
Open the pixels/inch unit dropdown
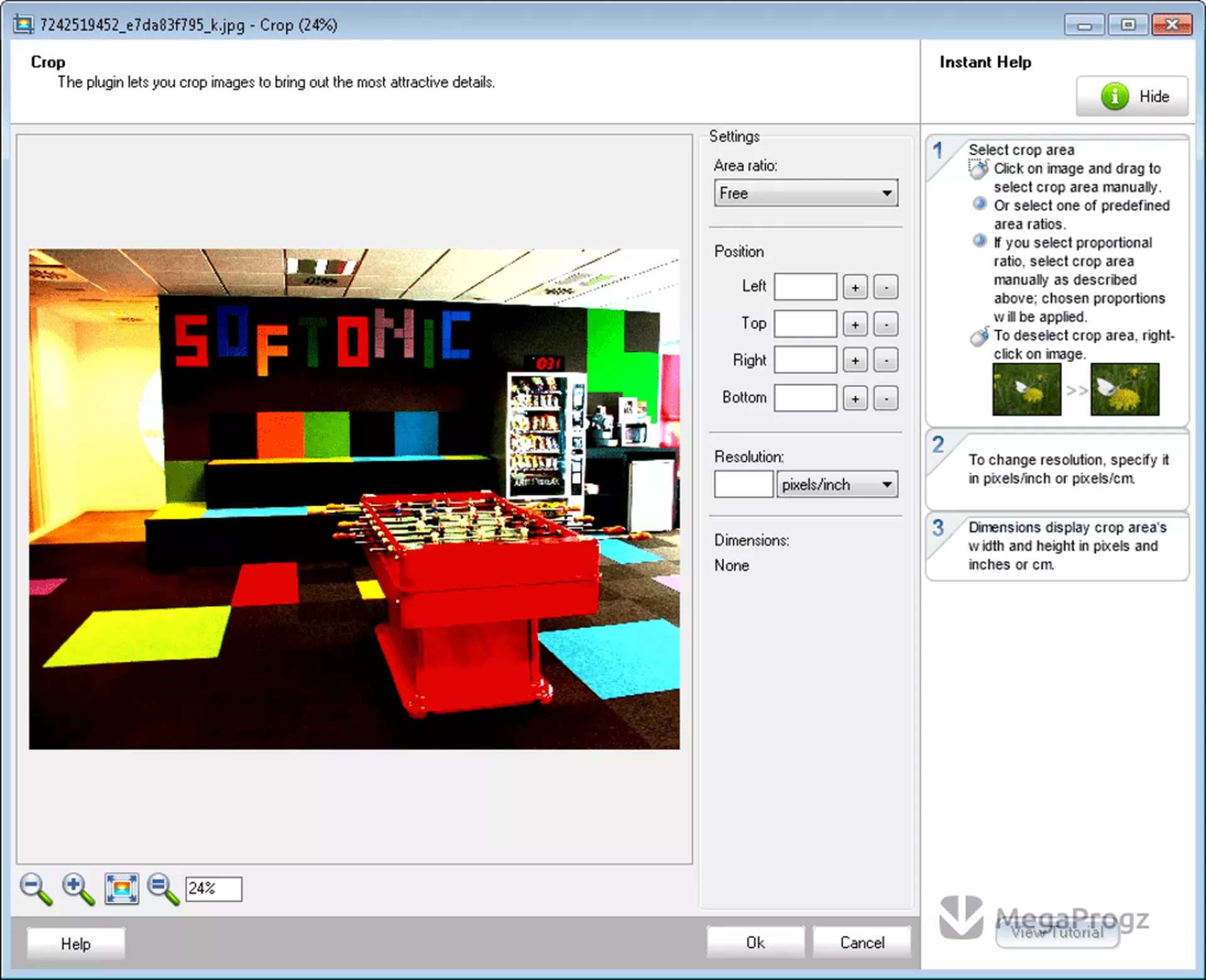837,484
